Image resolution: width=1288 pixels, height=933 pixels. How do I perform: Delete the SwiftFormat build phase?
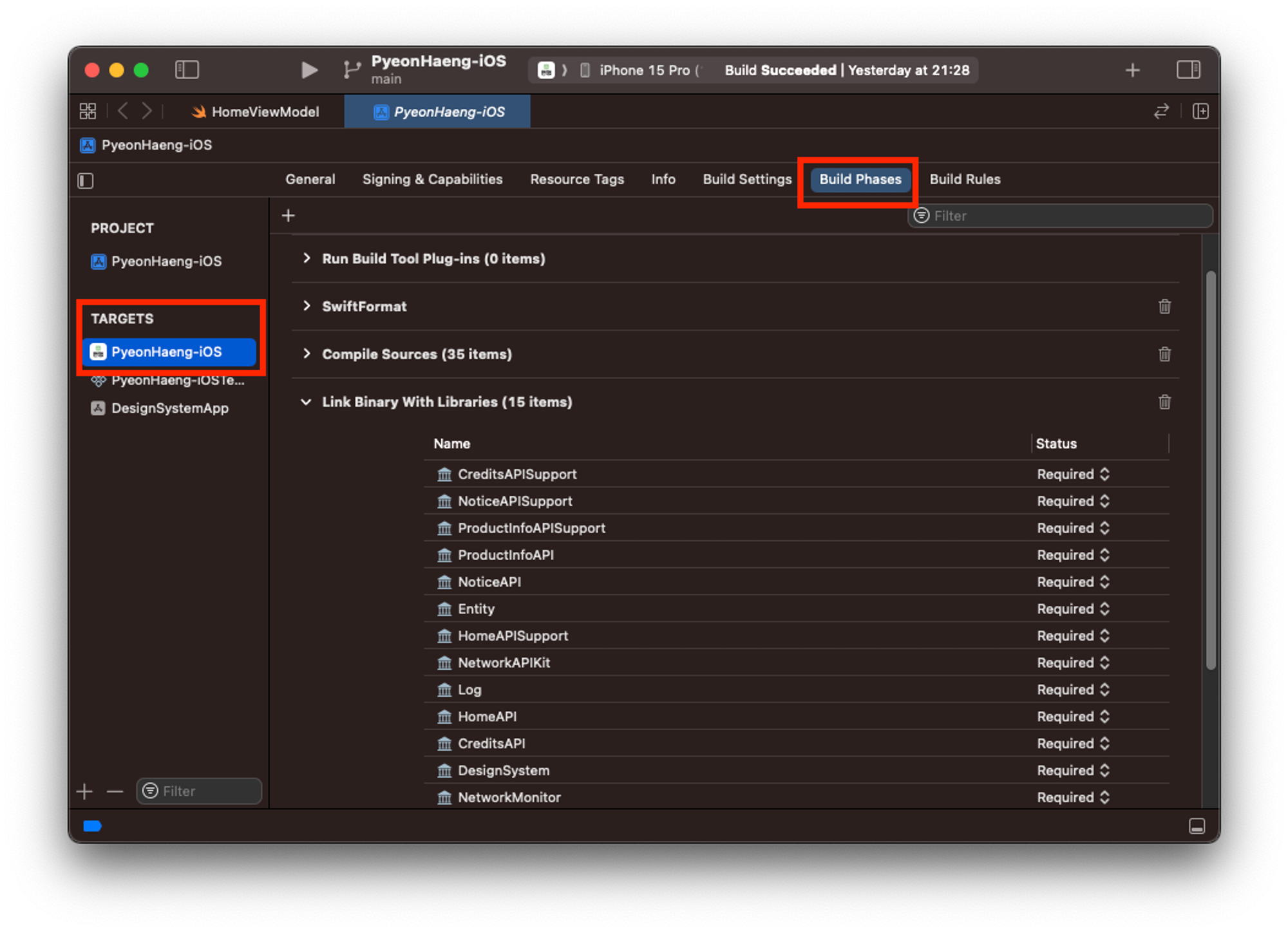tap(1164, 306)
